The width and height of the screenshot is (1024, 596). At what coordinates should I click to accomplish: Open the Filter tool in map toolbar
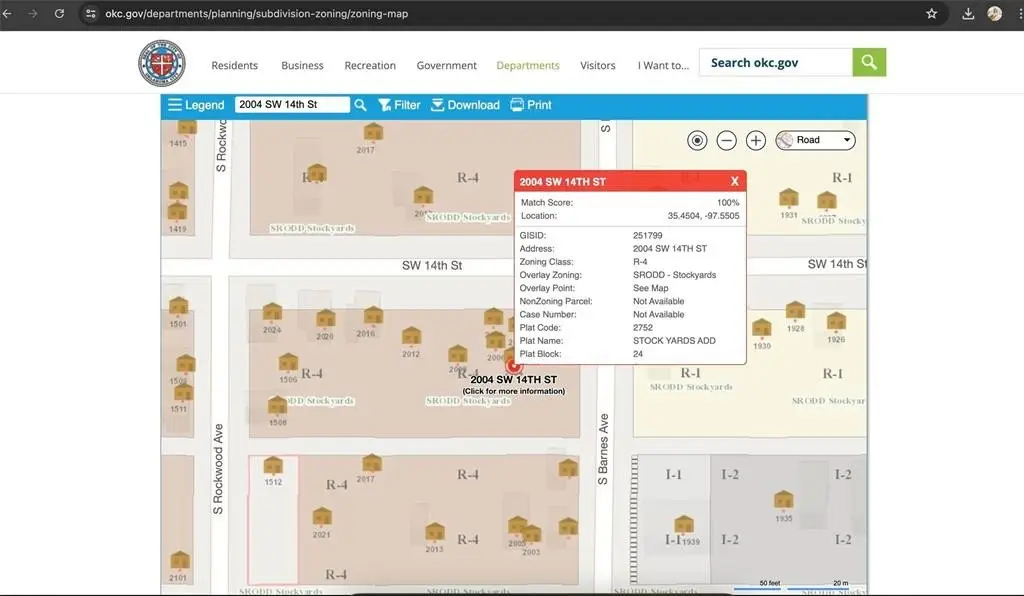point(398,105)
